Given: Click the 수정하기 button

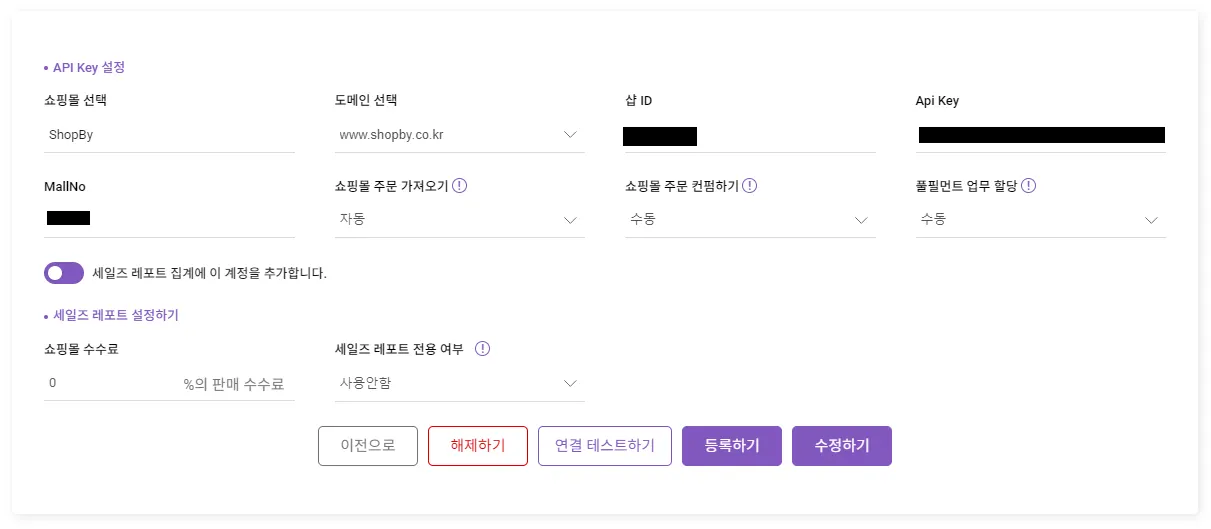Looking at the screenshot, I should [x=841, y=446].
